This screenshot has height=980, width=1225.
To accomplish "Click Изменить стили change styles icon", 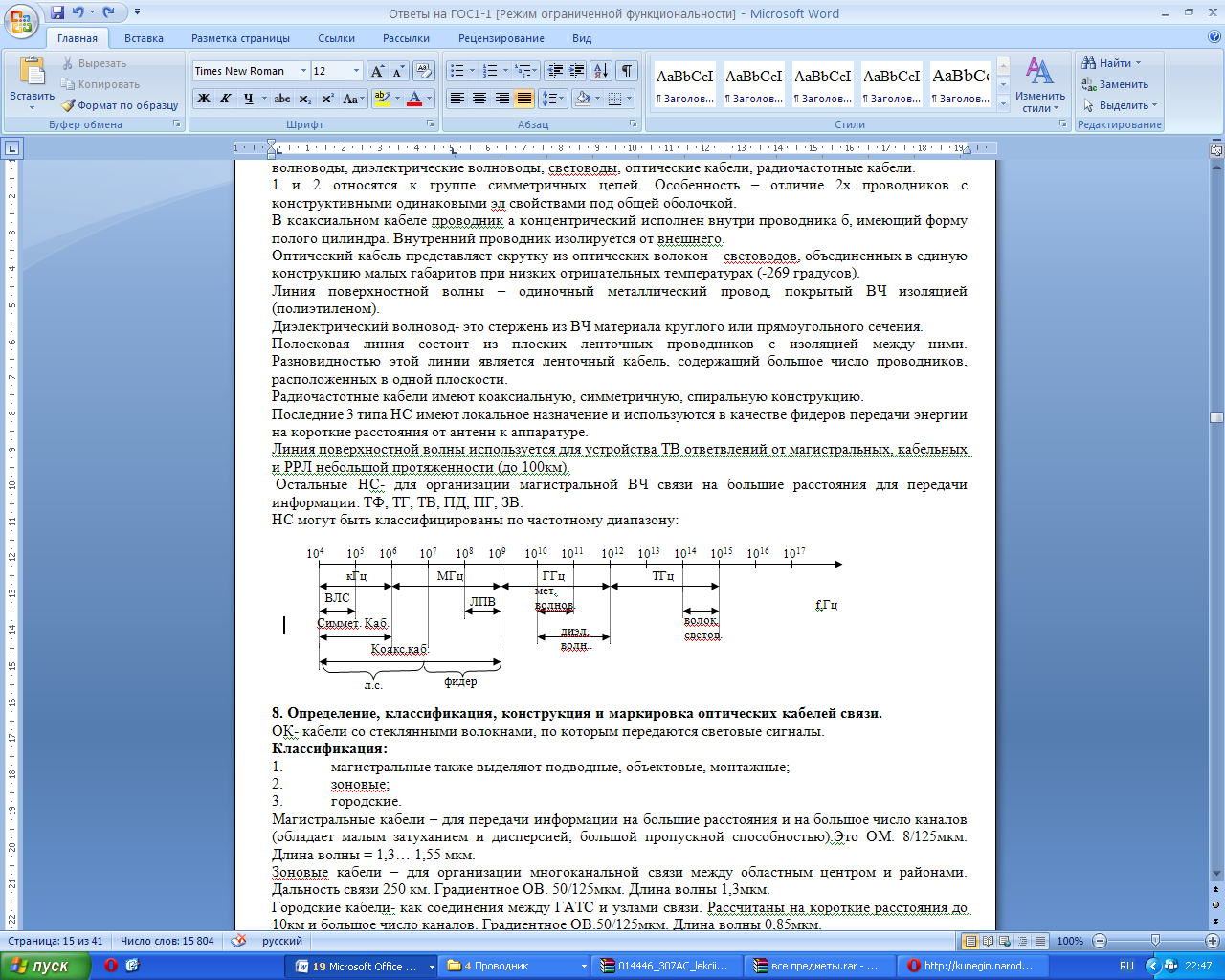I will (1040, 84).
